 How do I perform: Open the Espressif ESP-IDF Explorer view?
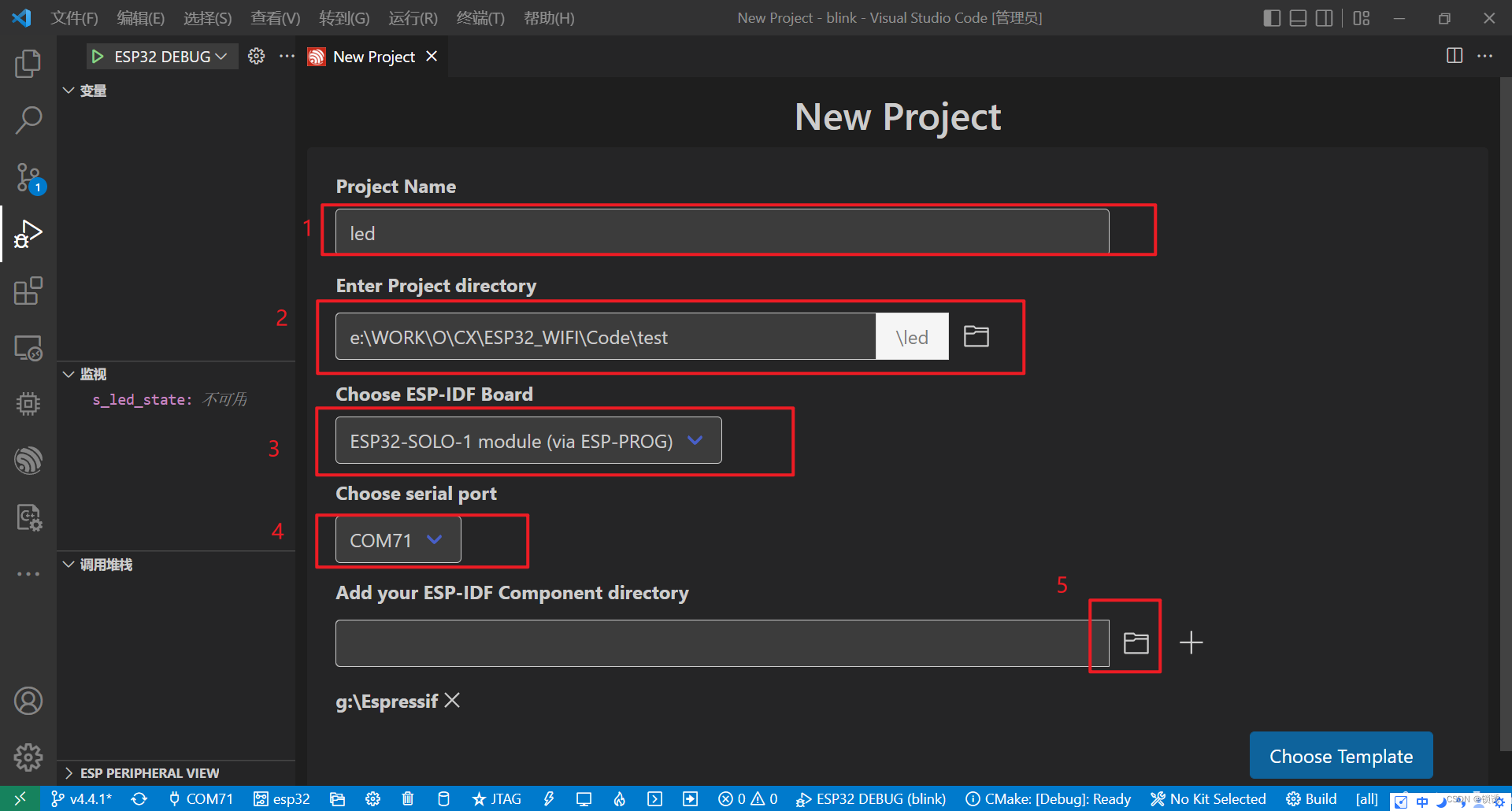pos(28,461)
